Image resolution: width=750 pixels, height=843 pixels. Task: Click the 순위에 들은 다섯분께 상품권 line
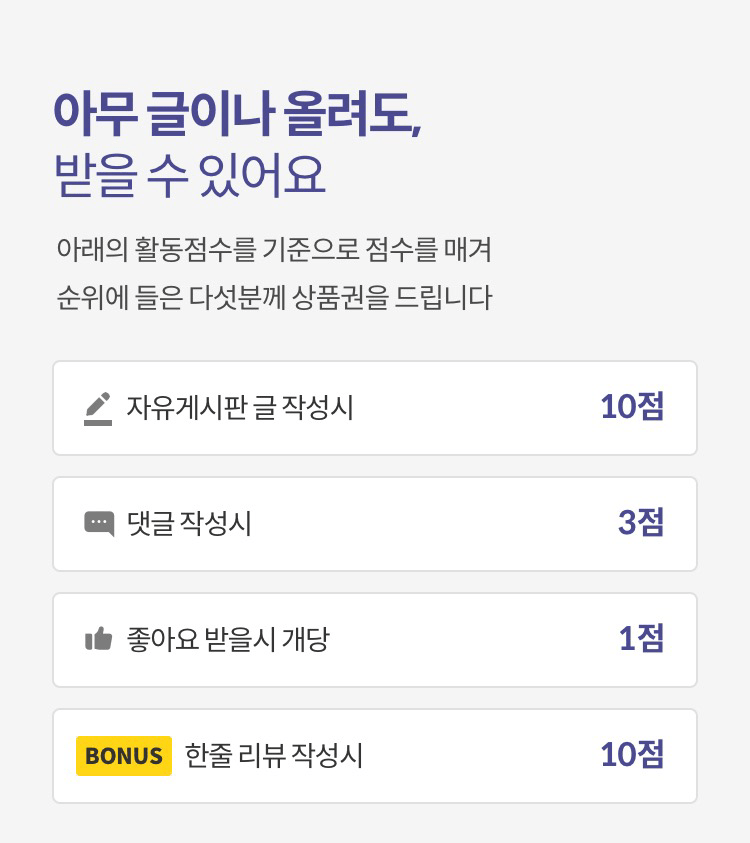pyautogui.click(x=274, y=297)
